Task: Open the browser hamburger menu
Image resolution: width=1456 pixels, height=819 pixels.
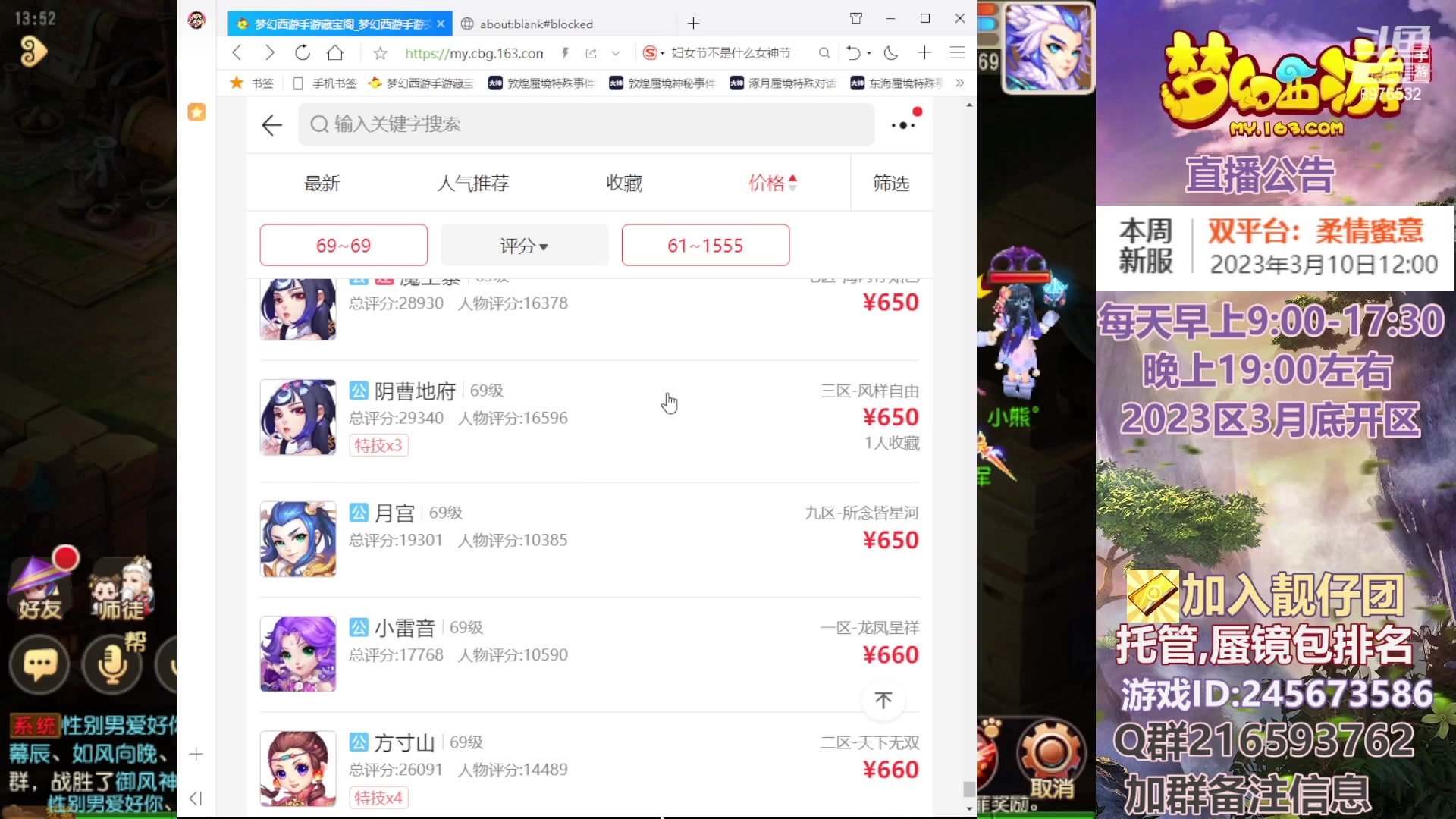Action: pos(957,52)
